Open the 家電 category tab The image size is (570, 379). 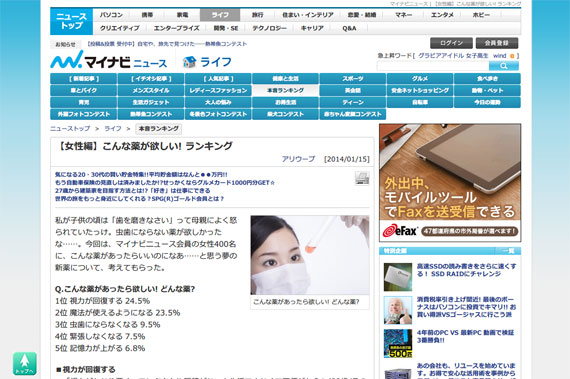pos(182,15)
